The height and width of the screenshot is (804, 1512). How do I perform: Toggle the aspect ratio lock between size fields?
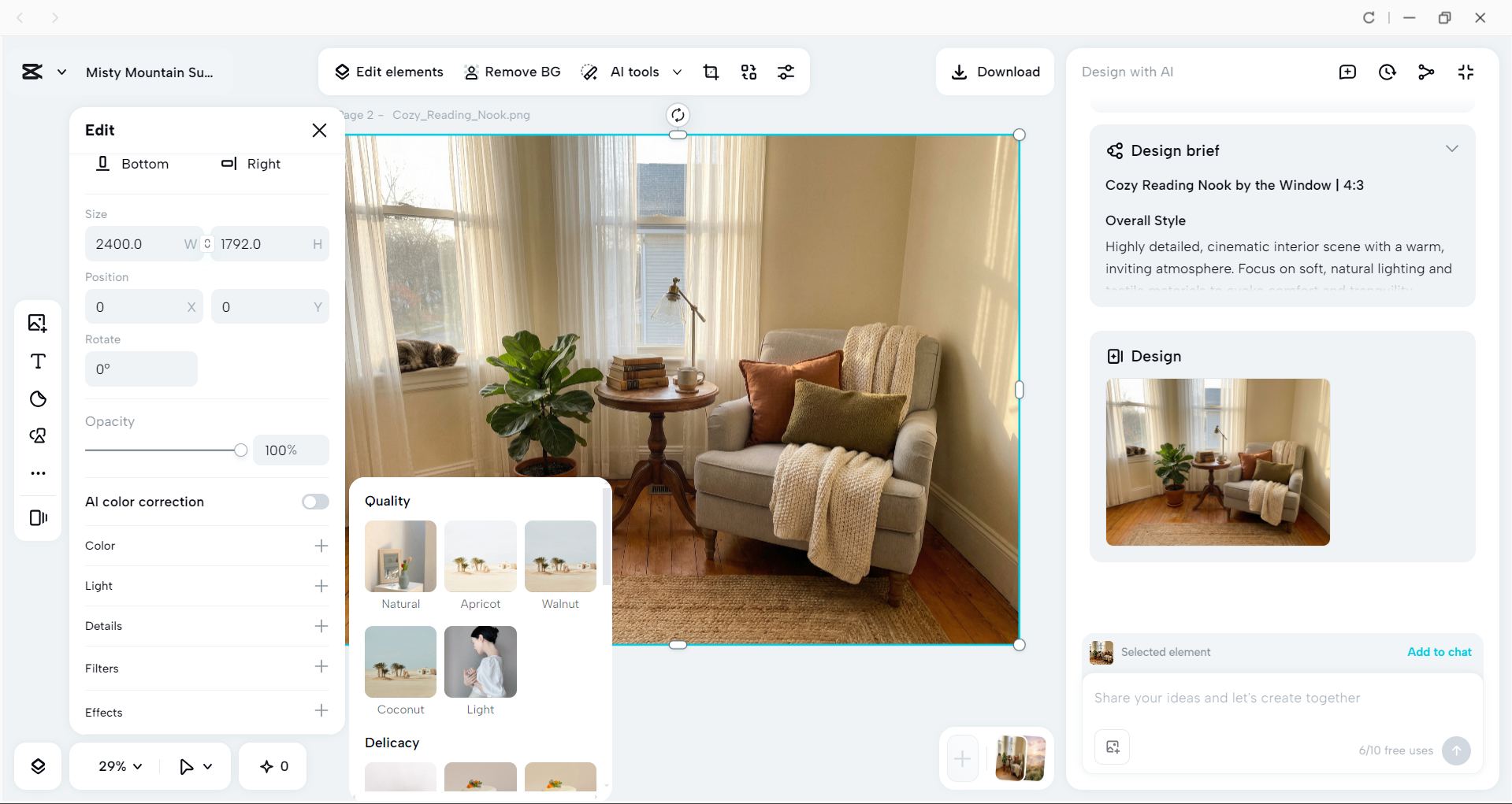pyautogui.click(x=207, y=244)
